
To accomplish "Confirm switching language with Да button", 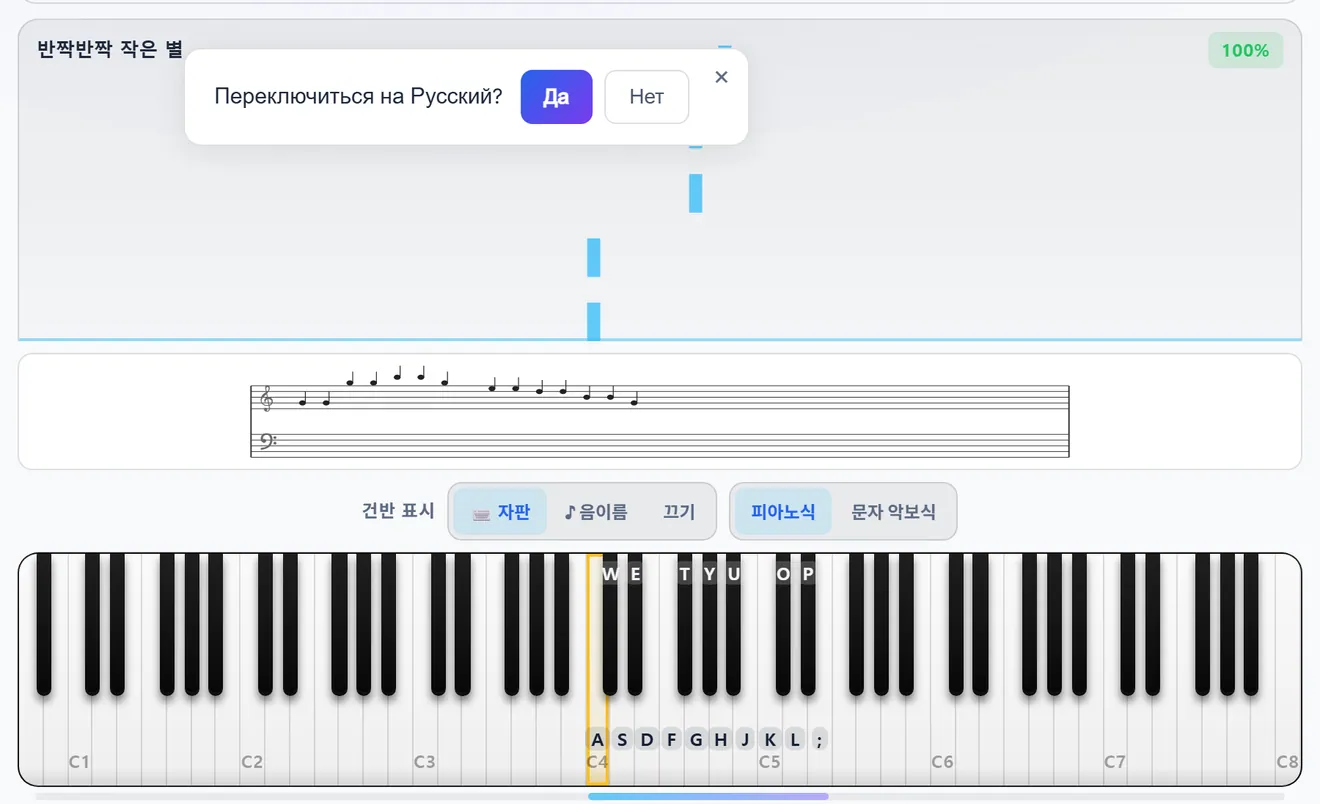I will 556,97.
